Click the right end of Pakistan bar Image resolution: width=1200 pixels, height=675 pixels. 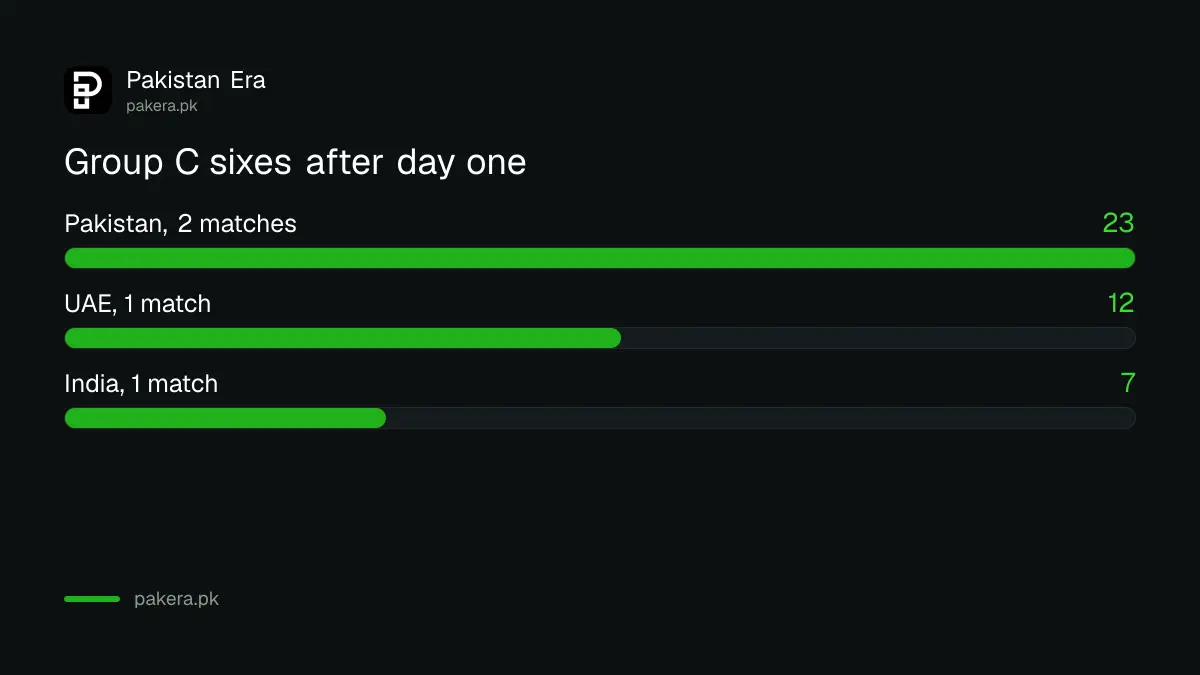1126,258
